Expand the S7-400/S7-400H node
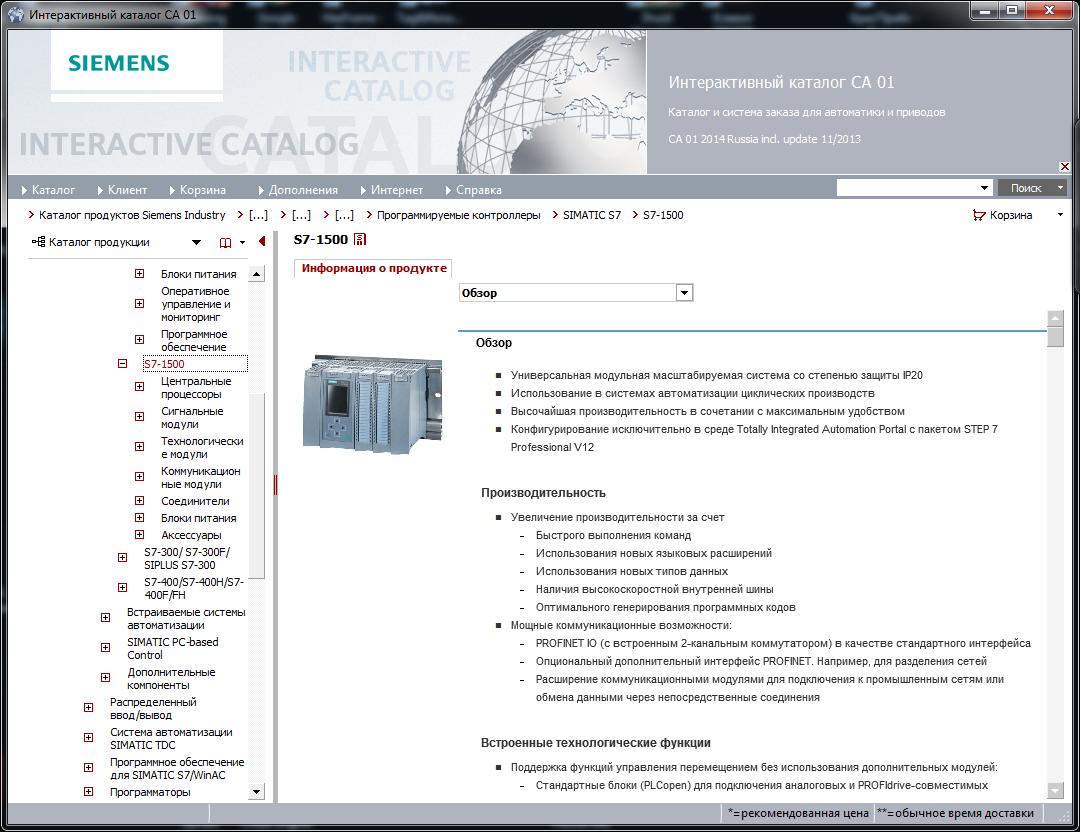 [123, 588]
